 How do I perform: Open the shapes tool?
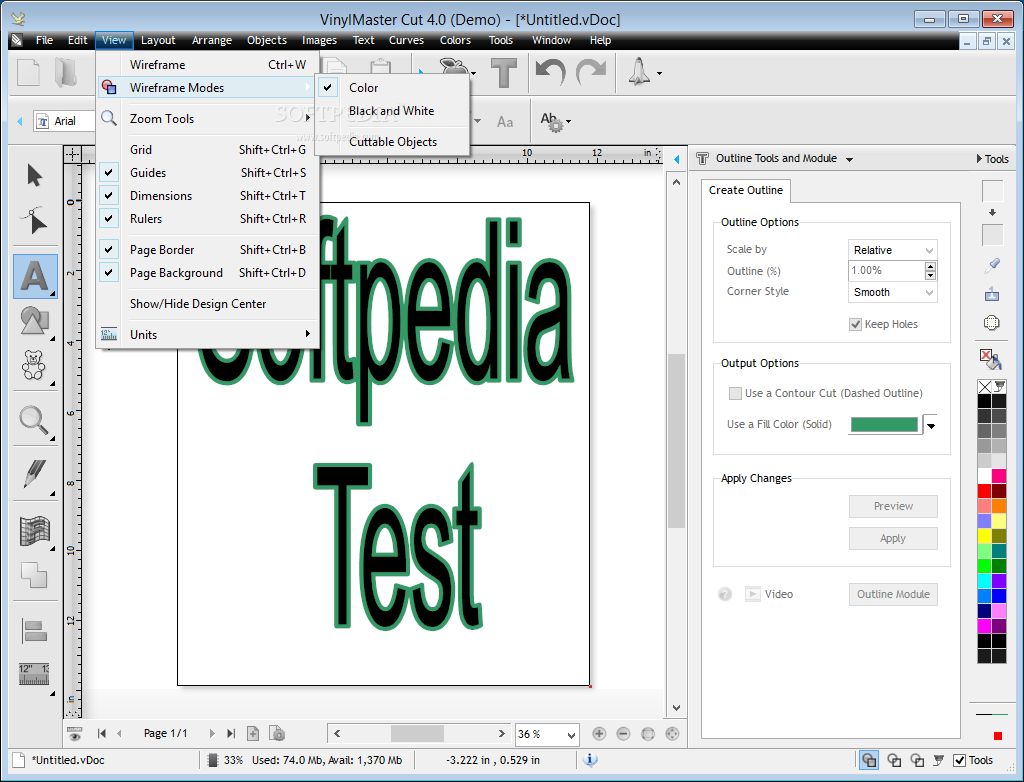tap(35, 321)
